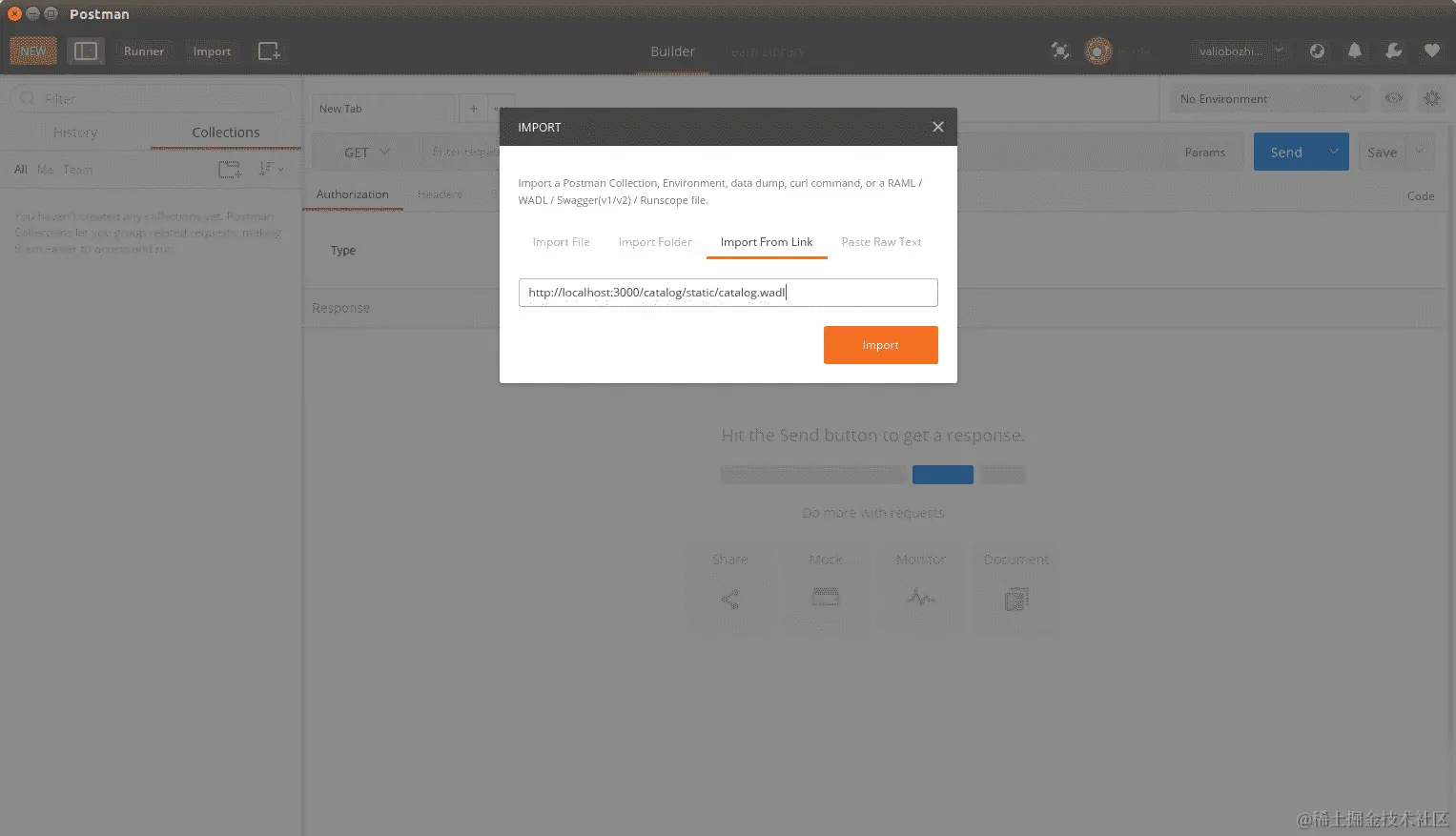Viewport: 1456px width, 836px height.
Task: Open the GET method dropdown
Action: click(366, 153)
